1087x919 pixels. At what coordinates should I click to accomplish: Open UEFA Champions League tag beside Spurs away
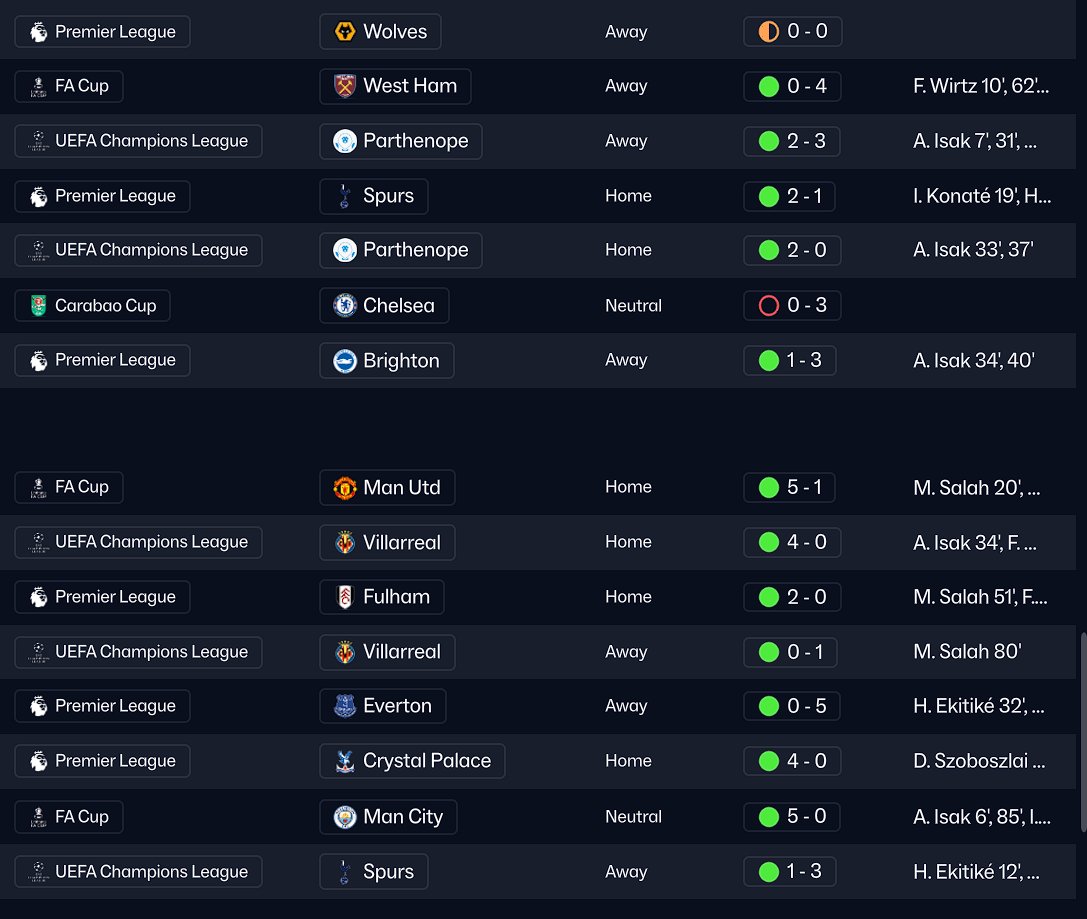point(139,872)
